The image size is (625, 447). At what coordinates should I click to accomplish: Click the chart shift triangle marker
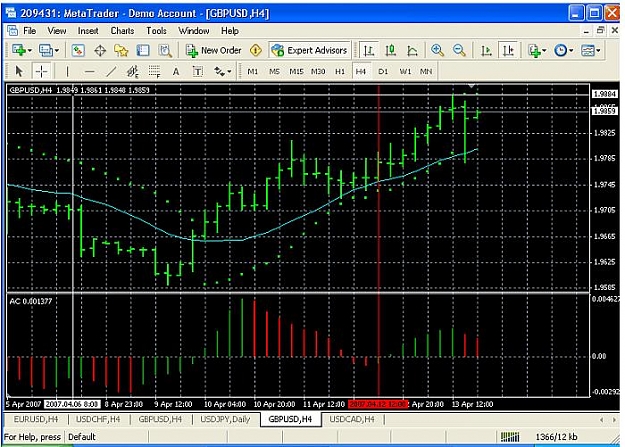pos(472,86)
